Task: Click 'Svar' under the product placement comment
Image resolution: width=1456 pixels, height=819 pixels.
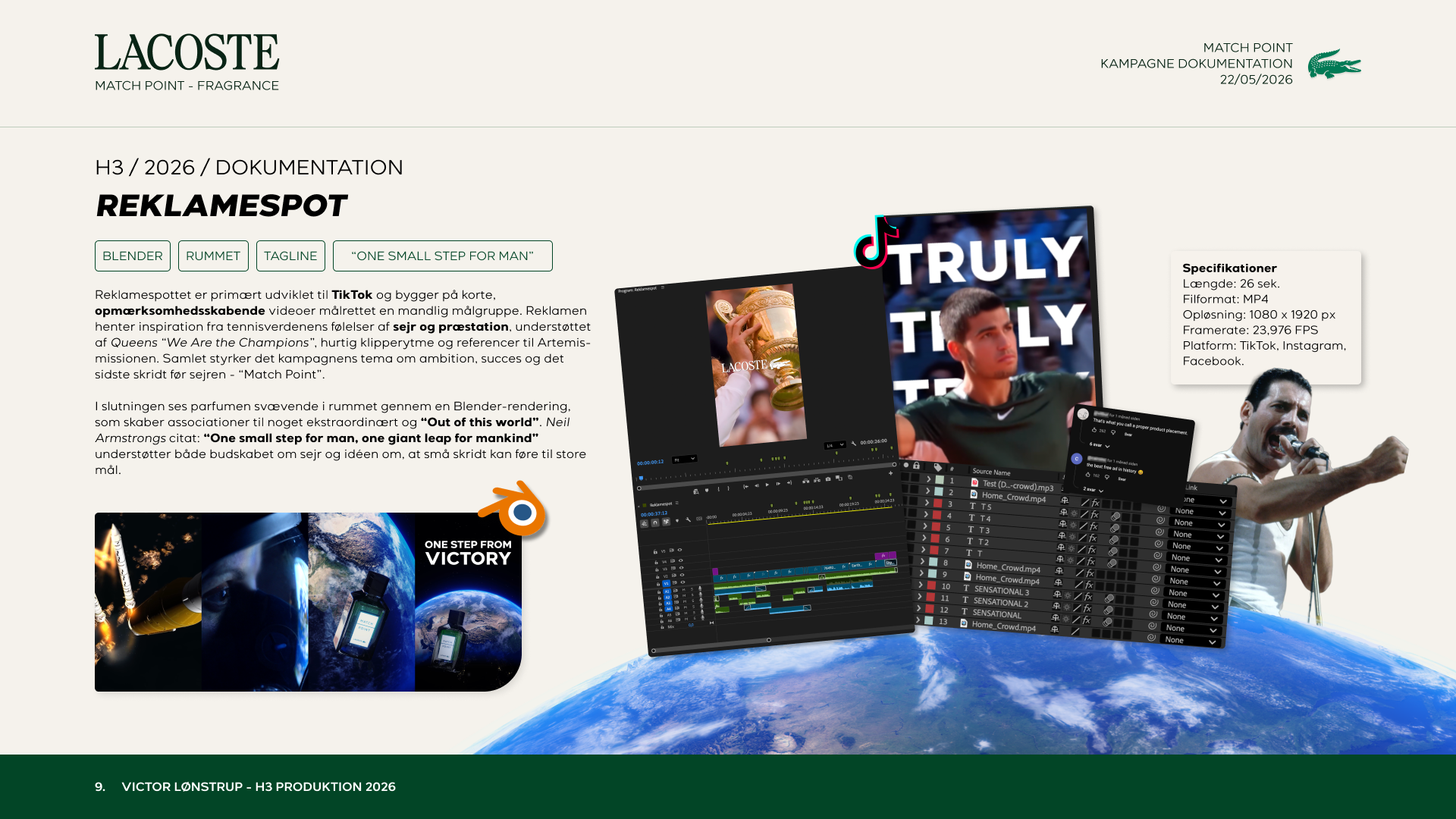Action: (1128, 435)
